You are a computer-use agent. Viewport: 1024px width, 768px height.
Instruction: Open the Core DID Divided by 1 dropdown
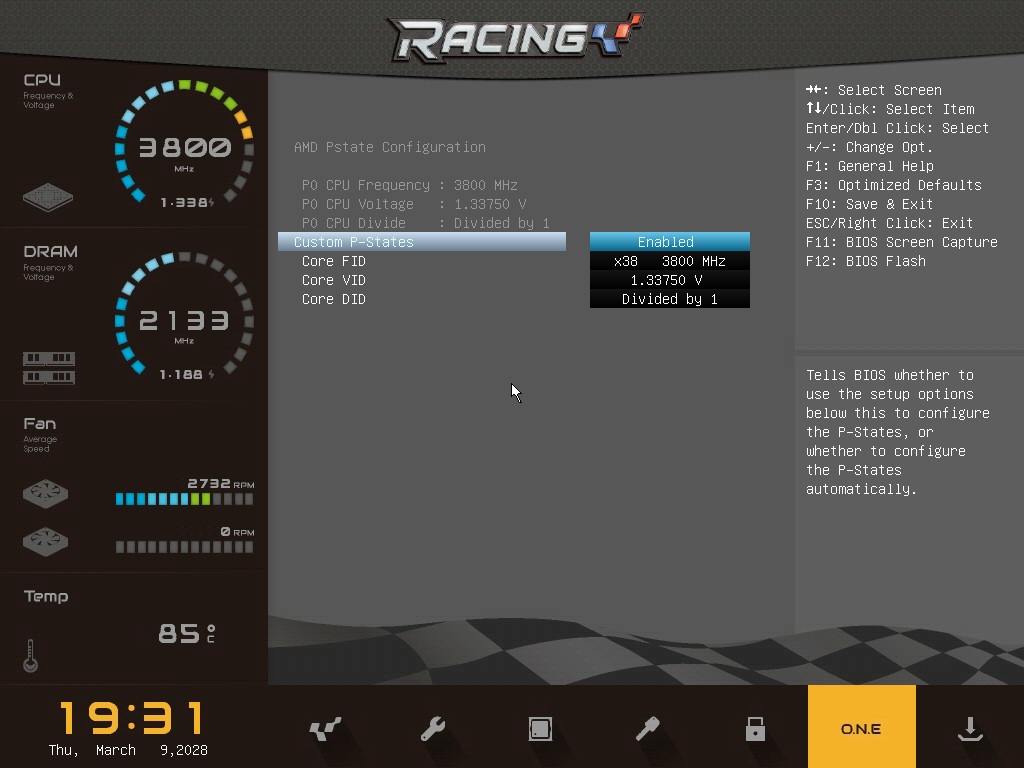[x=669, y=298]
